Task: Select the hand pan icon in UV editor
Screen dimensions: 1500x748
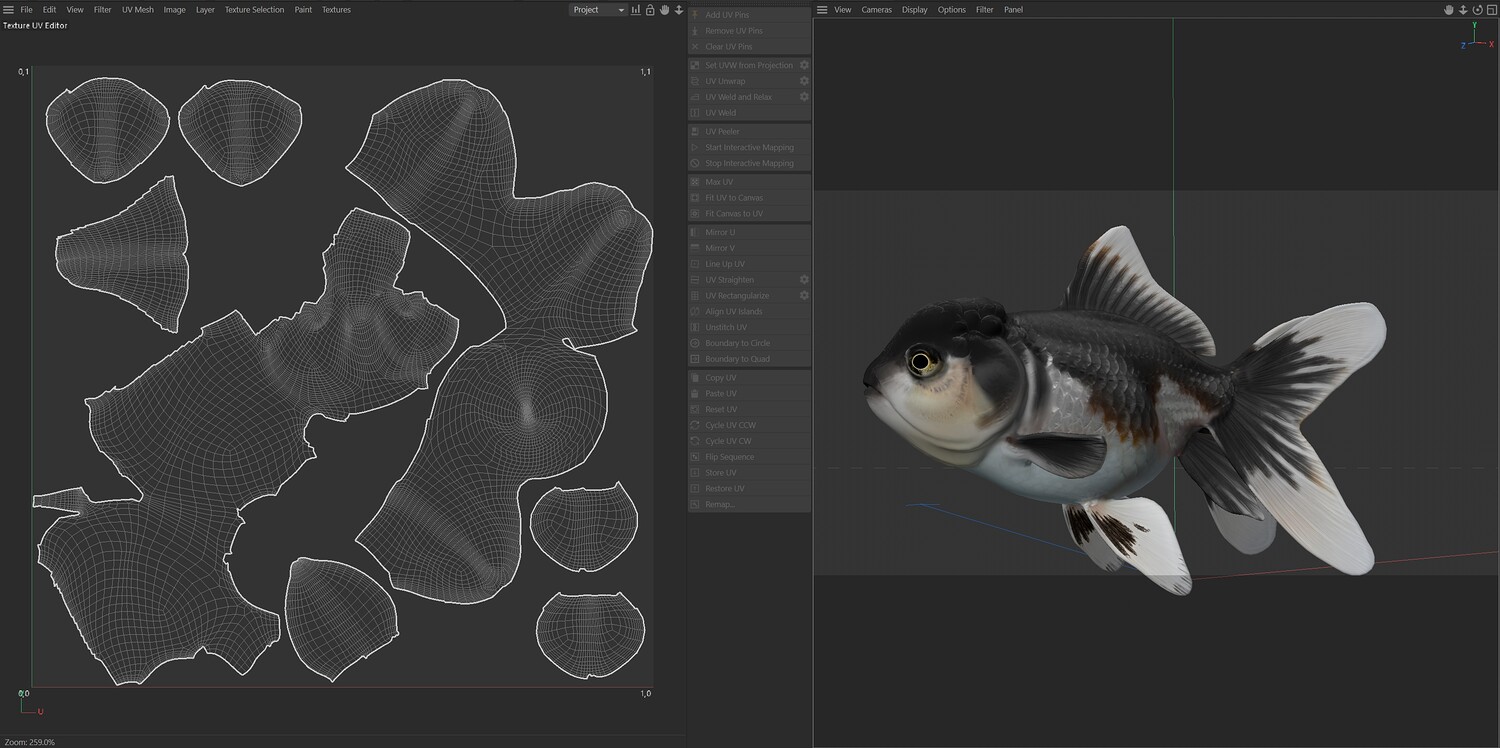Action: tap(664, 10)
